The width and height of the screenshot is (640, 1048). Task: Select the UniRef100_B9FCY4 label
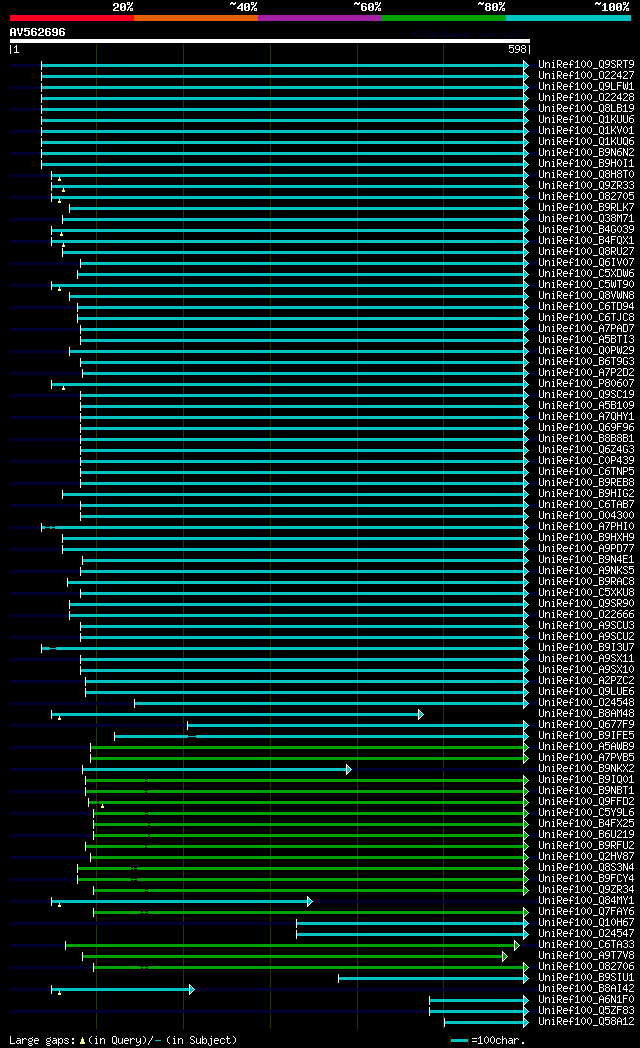click(587, 878)
